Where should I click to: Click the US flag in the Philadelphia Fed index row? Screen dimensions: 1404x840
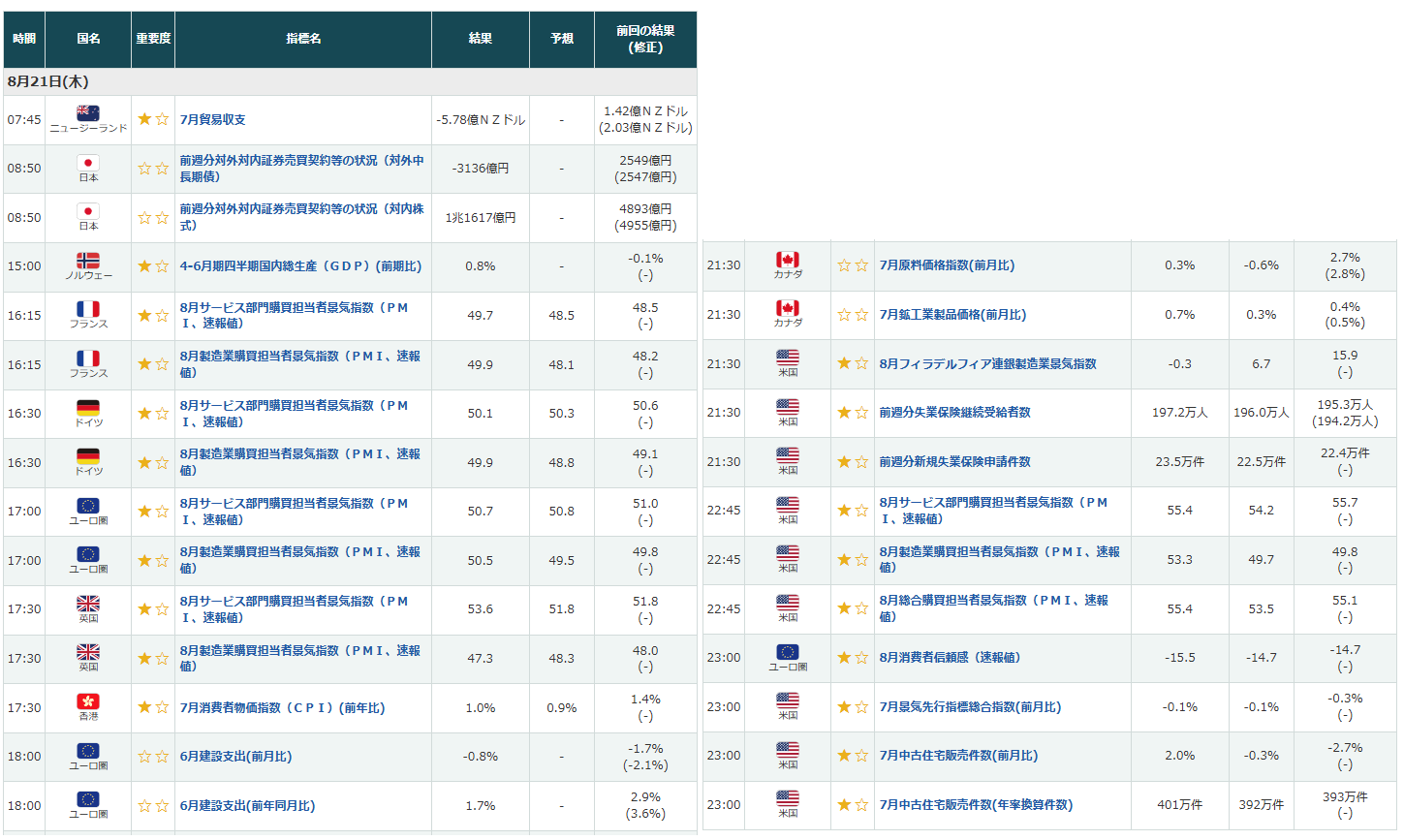click(788, 358)
